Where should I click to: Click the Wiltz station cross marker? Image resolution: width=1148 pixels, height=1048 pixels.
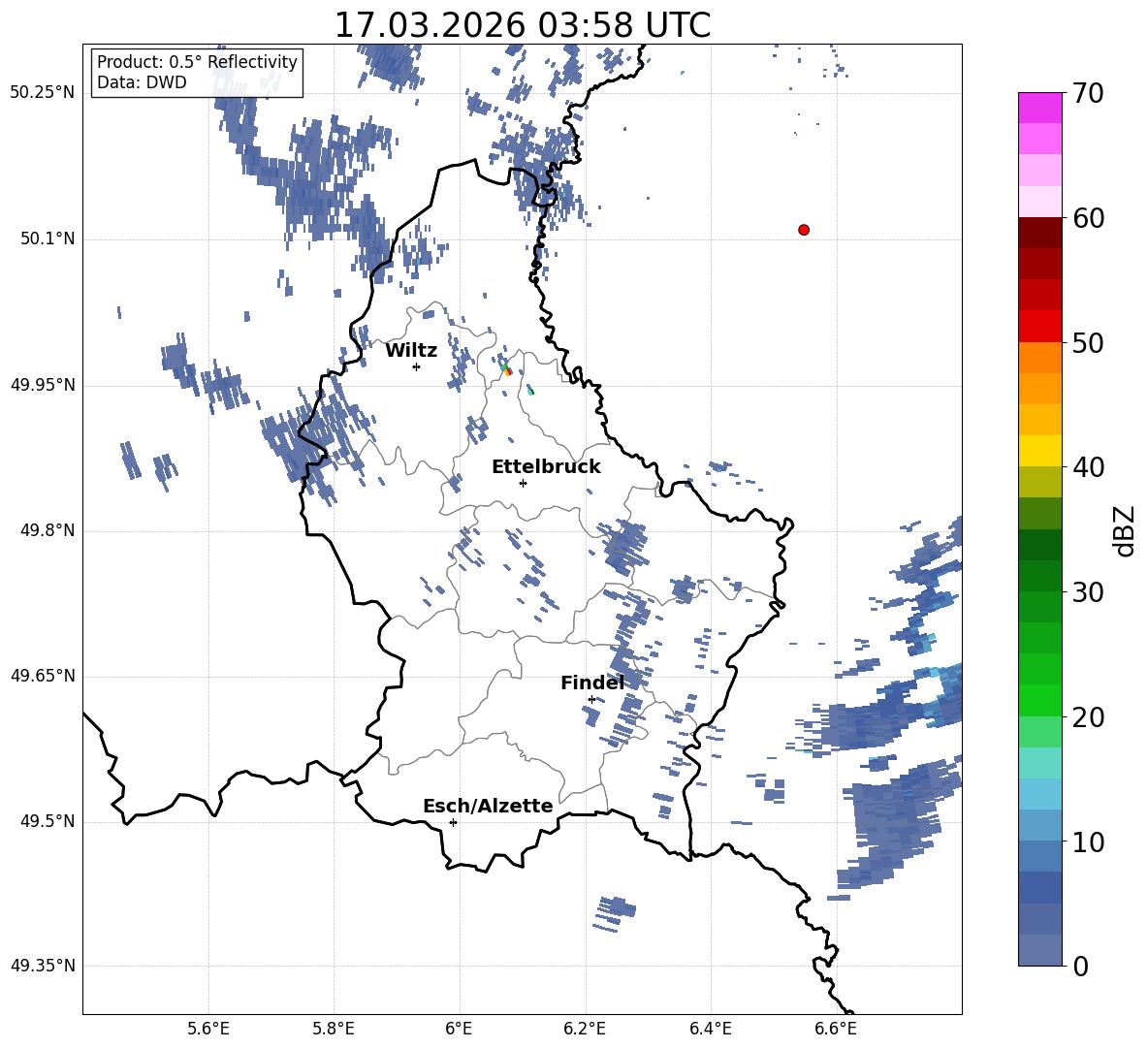point(417,366)
